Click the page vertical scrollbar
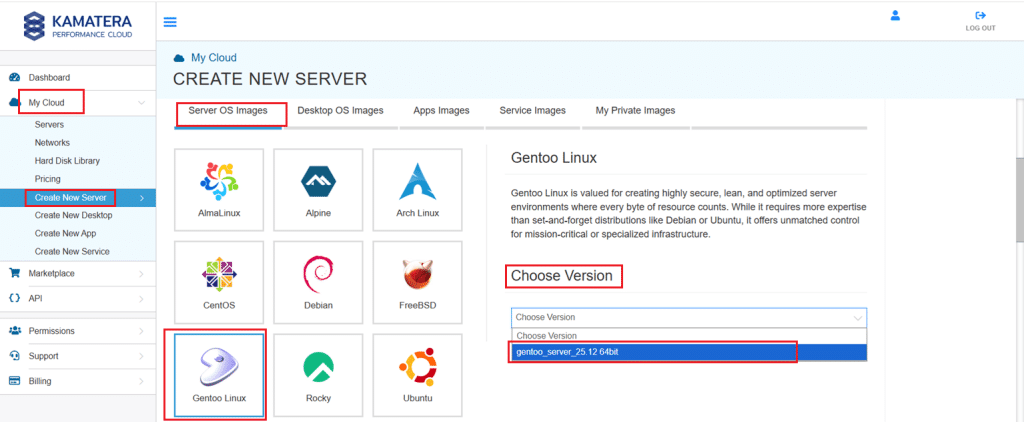 point(1019,199)
